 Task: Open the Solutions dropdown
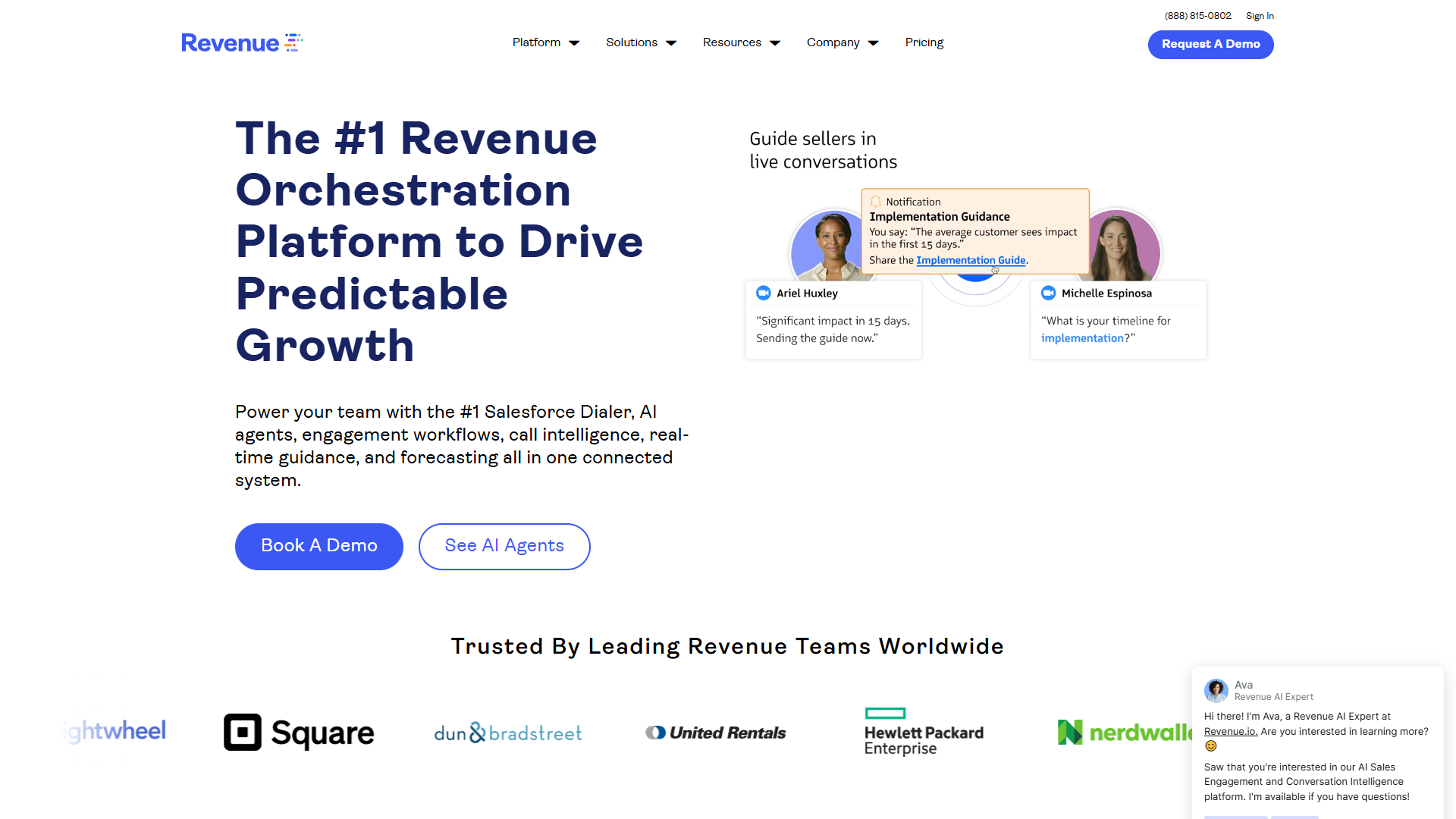point(641,42)
